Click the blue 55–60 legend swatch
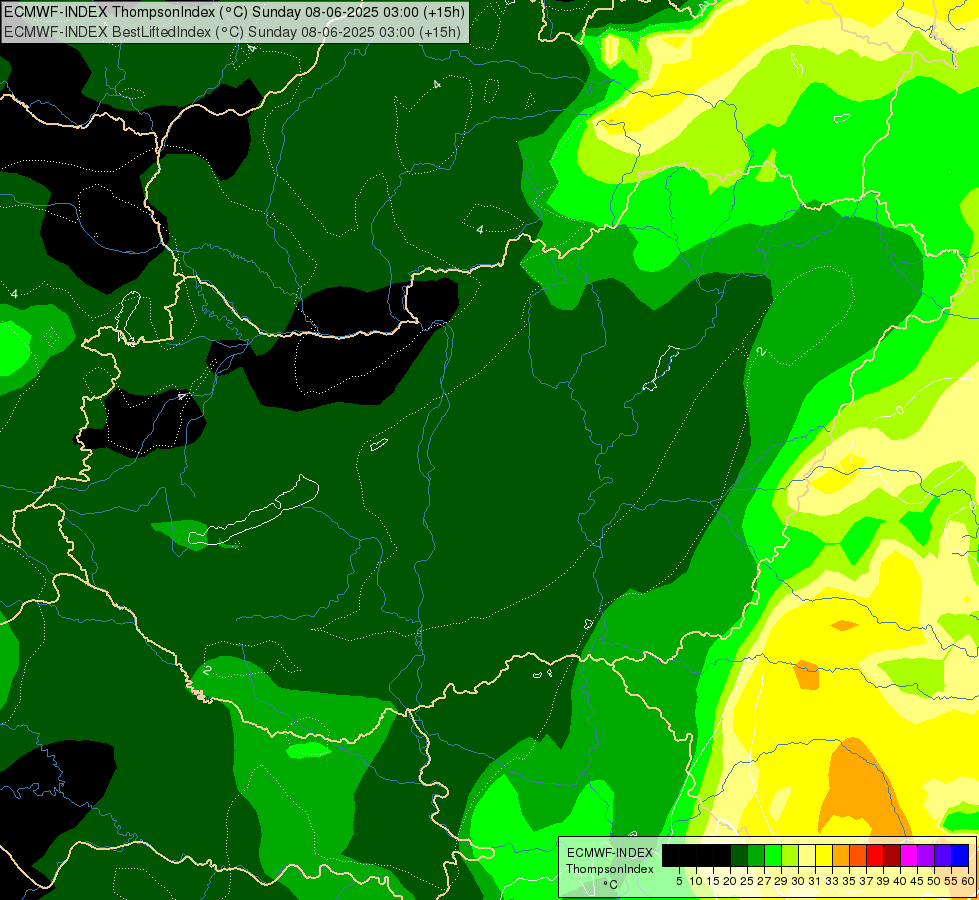This screenshot has width=979, height=900. pos(960,856)
